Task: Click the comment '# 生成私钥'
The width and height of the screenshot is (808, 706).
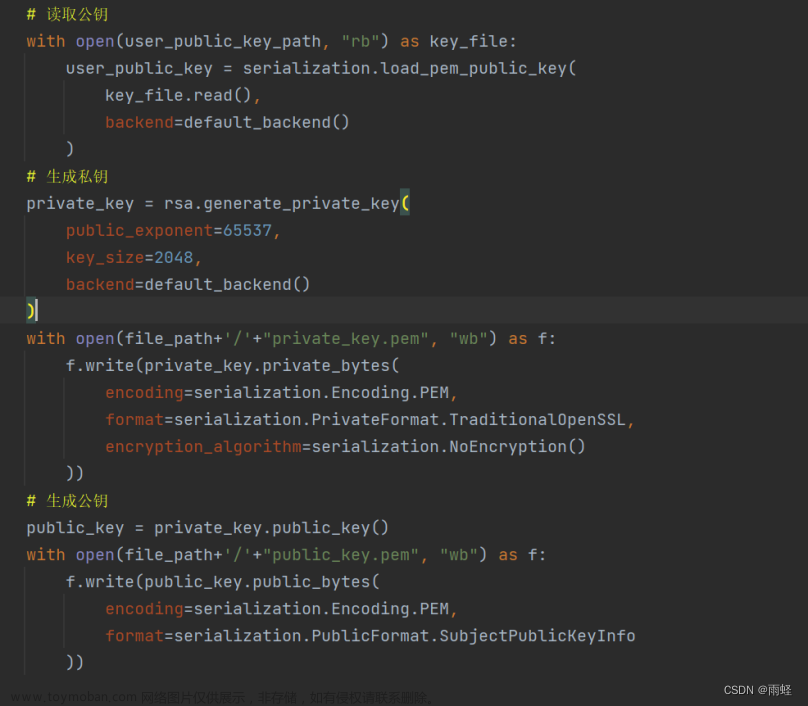Action: pyautogui.click(x=68, y=177)
